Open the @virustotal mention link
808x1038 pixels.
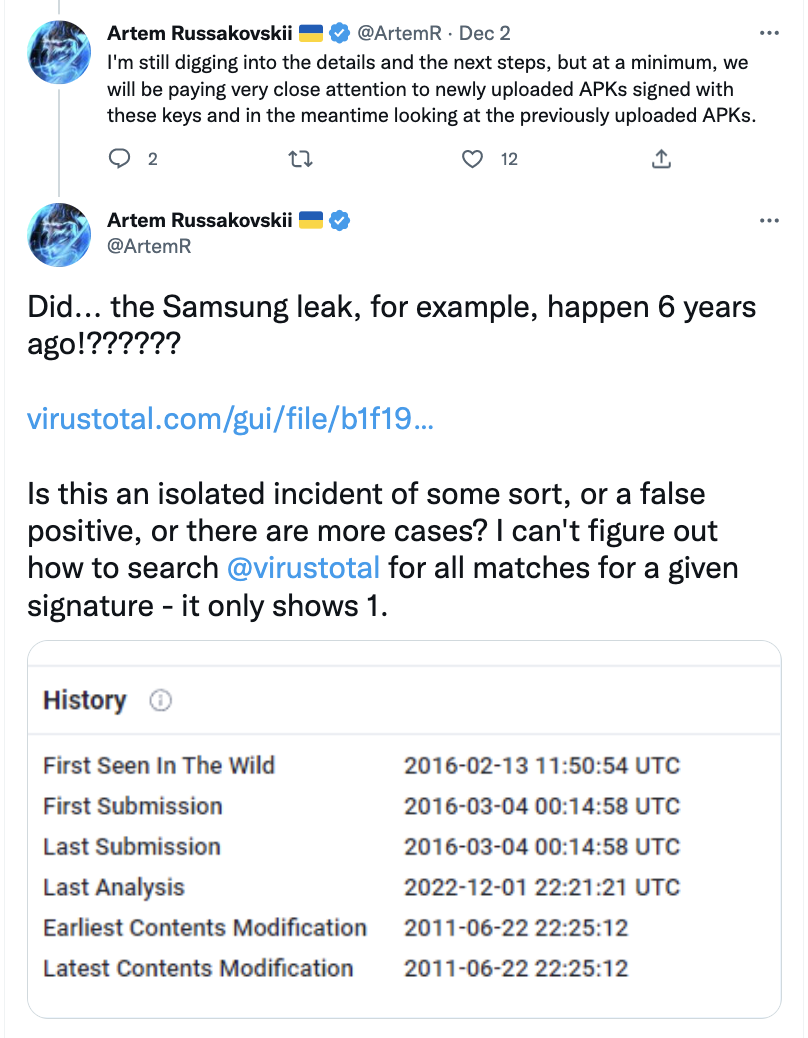303,568
